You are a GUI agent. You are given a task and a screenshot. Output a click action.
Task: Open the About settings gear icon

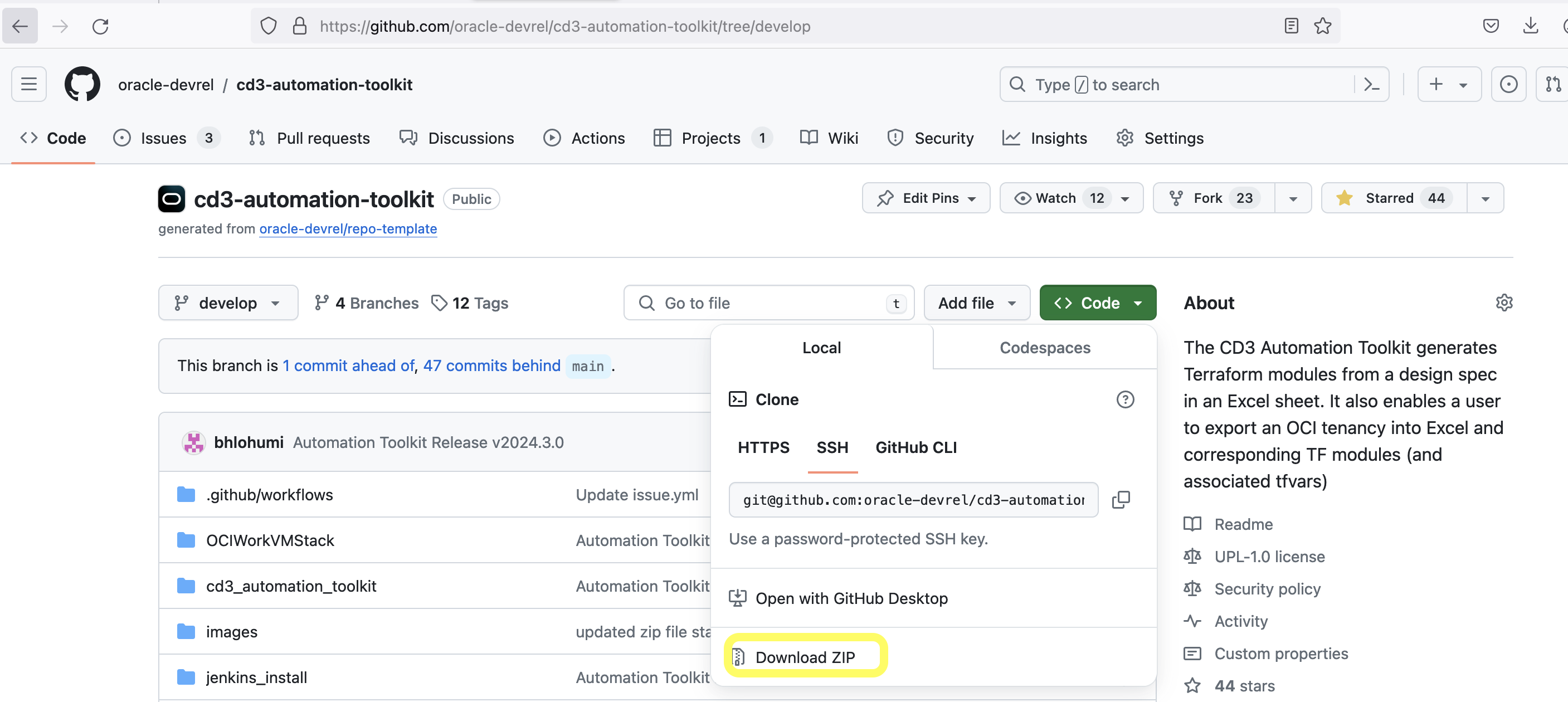coord(1503,303)
